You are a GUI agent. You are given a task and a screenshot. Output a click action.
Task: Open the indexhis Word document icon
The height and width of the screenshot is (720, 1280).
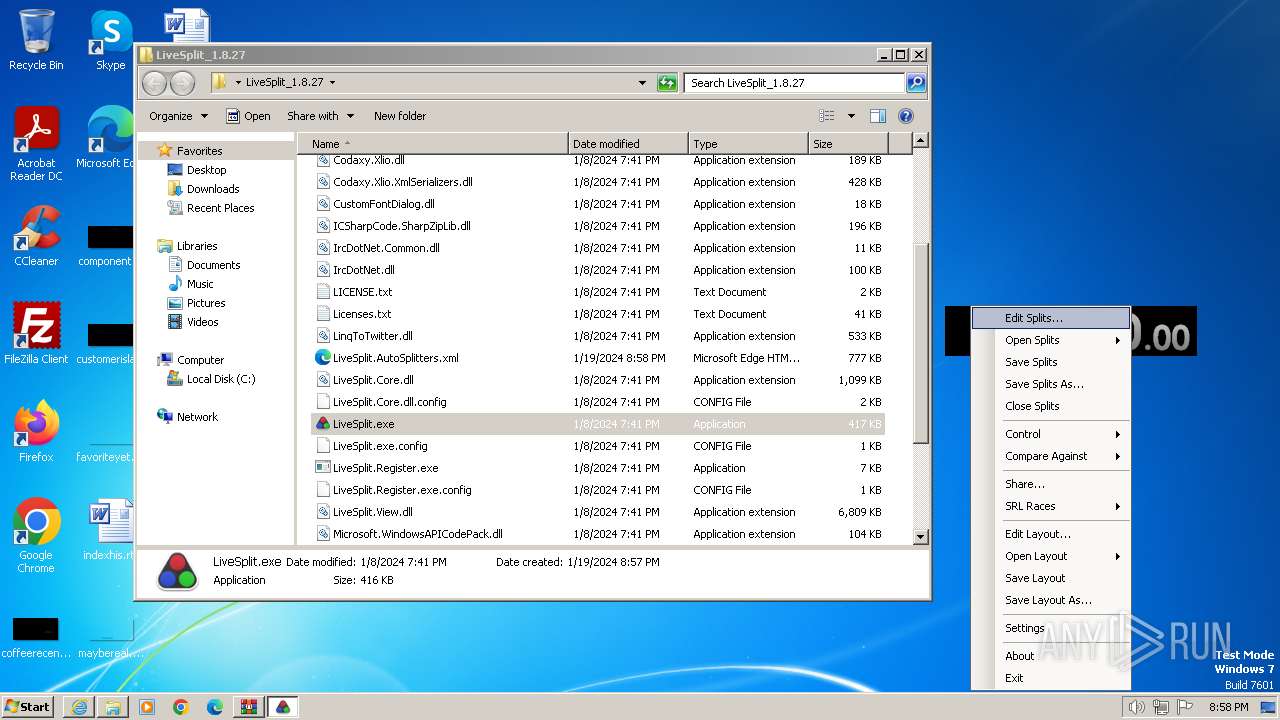[110, 530]
